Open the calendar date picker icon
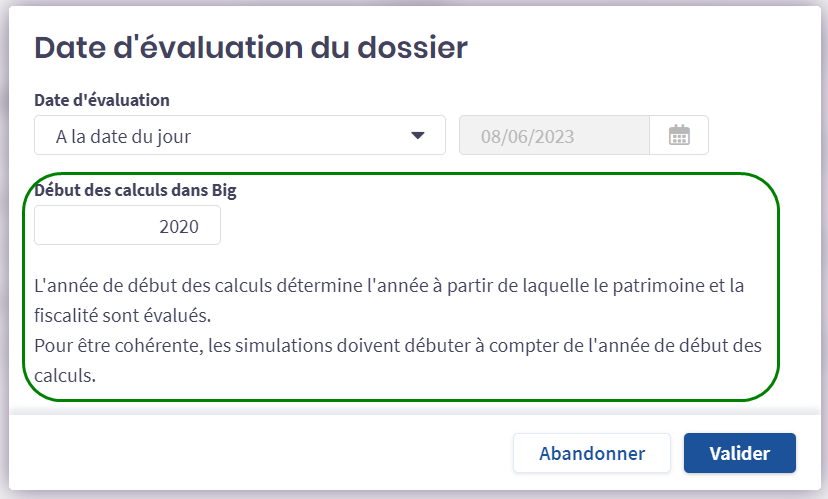828x499 pixels. [679, 136]
